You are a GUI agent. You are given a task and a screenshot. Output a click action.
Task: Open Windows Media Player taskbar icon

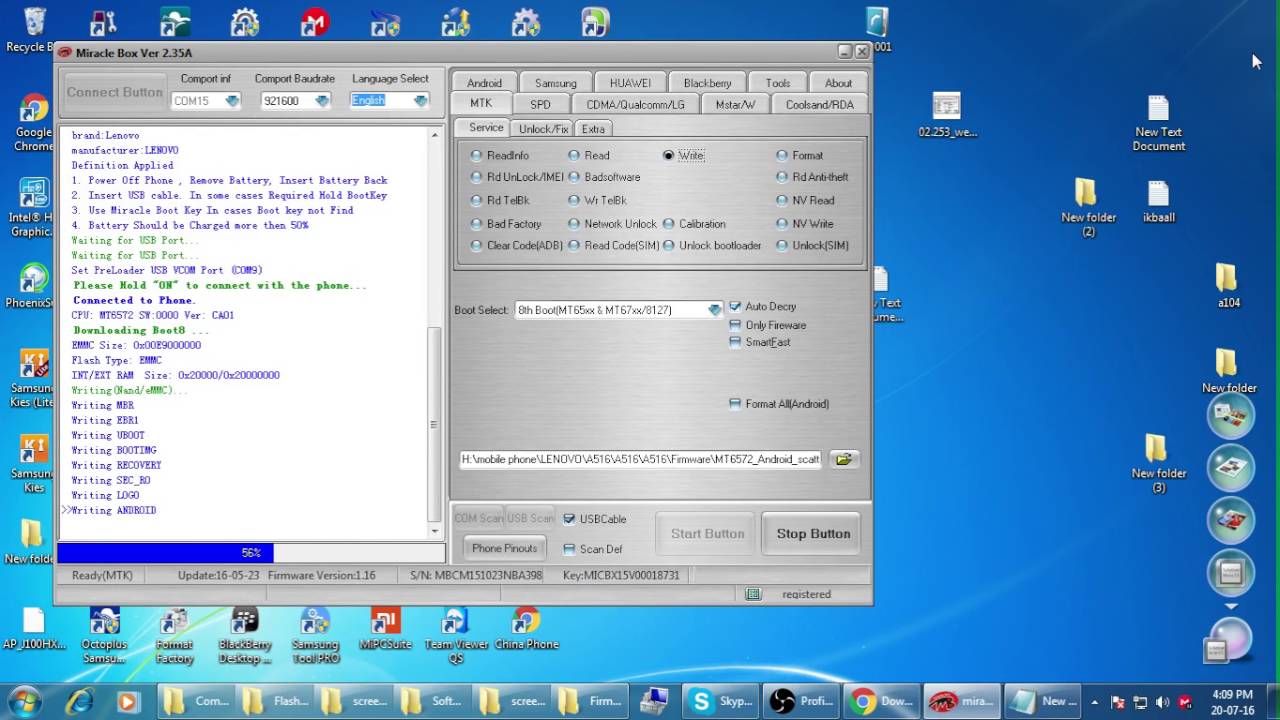coord(127,701)
